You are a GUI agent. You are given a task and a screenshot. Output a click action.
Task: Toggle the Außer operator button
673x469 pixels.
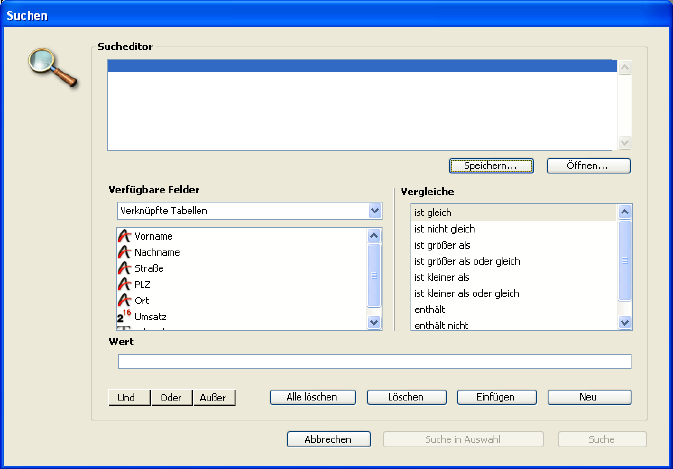[x=213, y=397]
